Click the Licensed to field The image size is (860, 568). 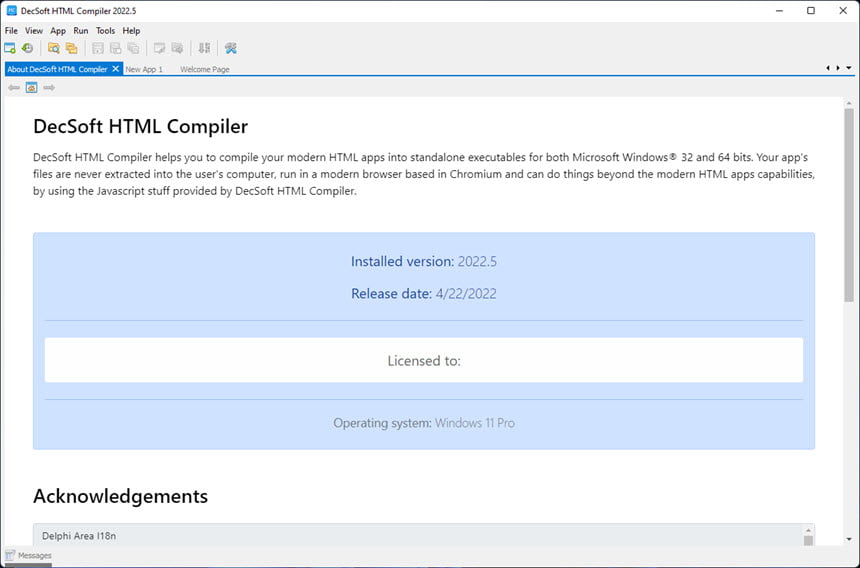(x=424, y=360)
